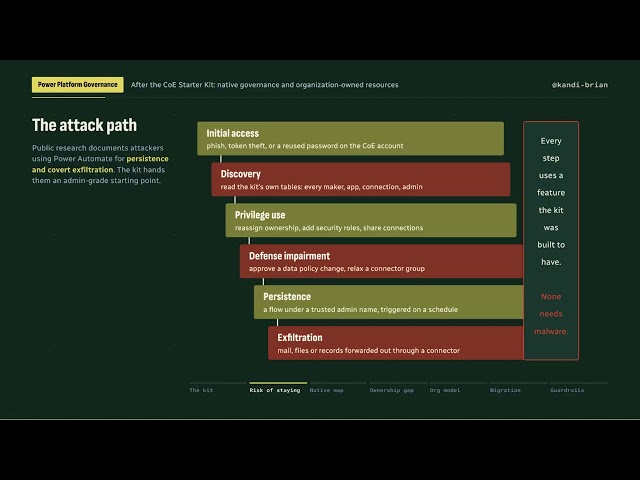Click the 'After the CoE Starter Kit' subtitle
The height and width of the screenshot is (480, 640).
(x=264, y=85)
